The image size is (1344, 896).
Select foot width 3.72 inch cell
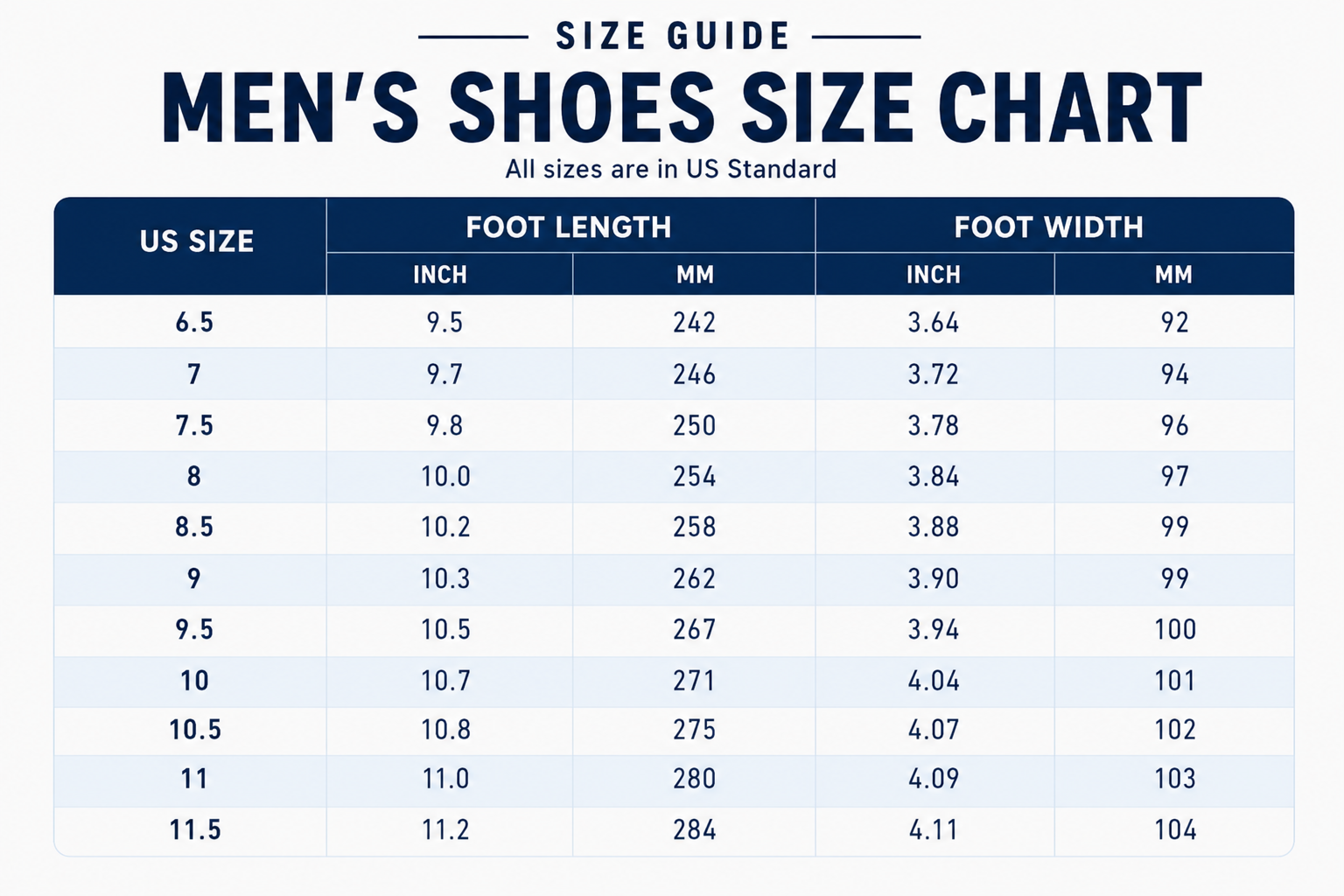(934, 374)
